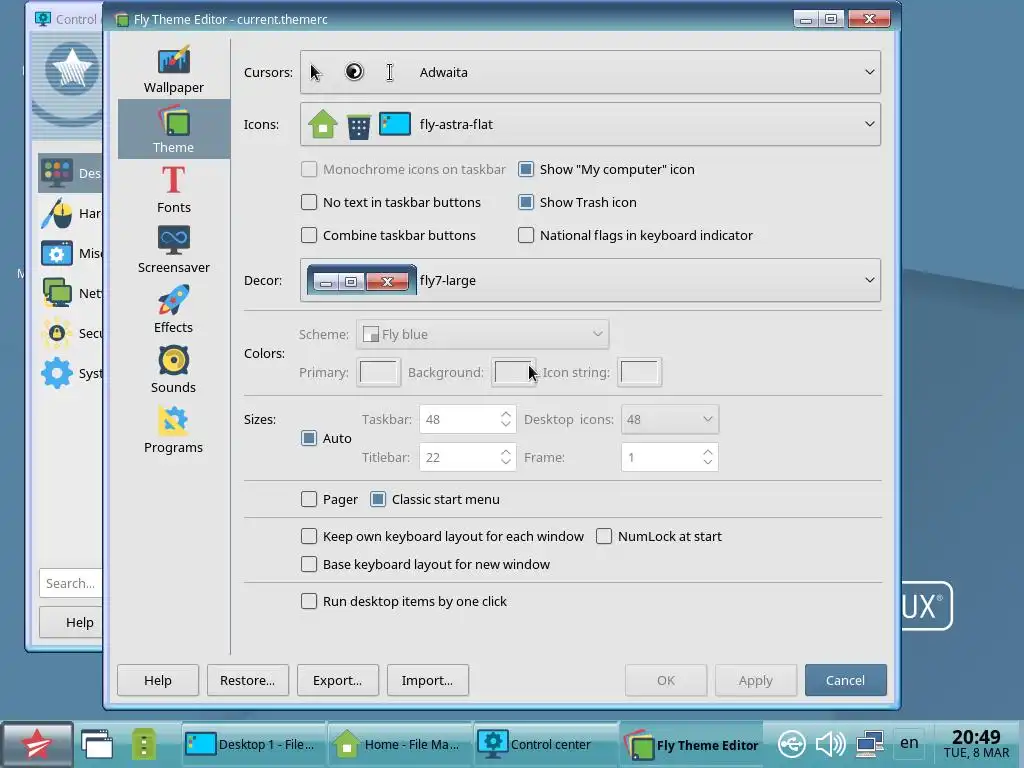
Task: Check Keep own keyboard layout for each window
Action: tap(309, 536)
